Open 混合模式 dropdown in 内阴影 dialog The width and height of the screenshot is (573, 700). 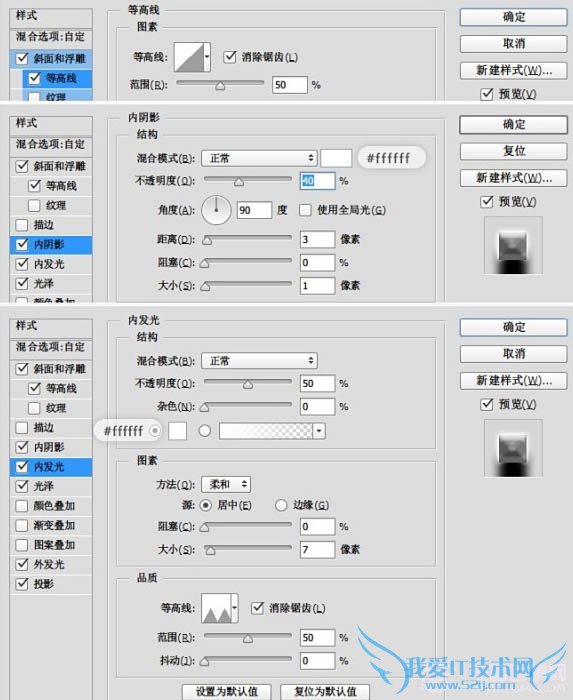pos(259,158)
